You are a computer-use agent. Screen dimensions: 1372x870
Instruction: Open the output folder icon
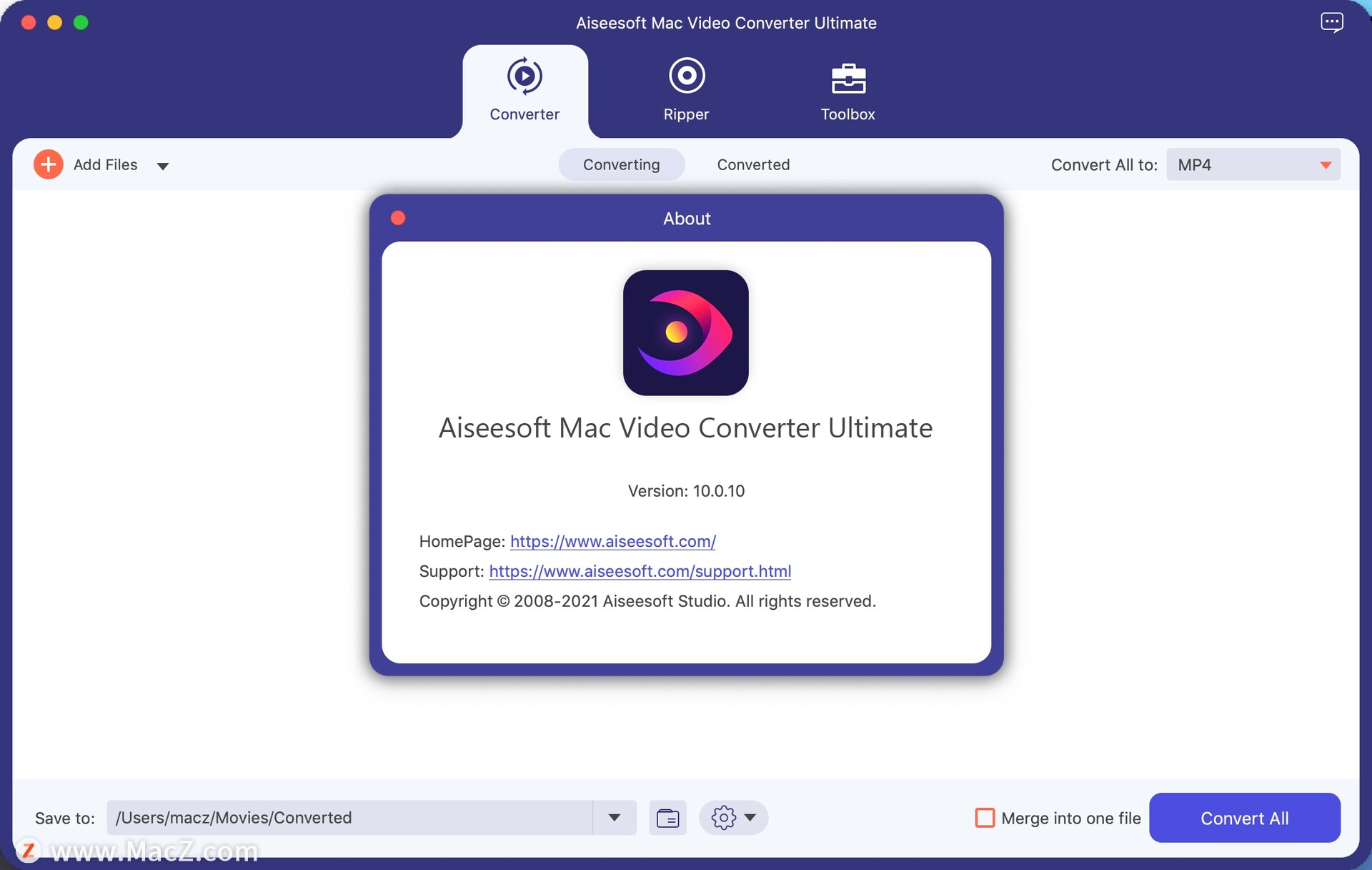tap(667, 817)
